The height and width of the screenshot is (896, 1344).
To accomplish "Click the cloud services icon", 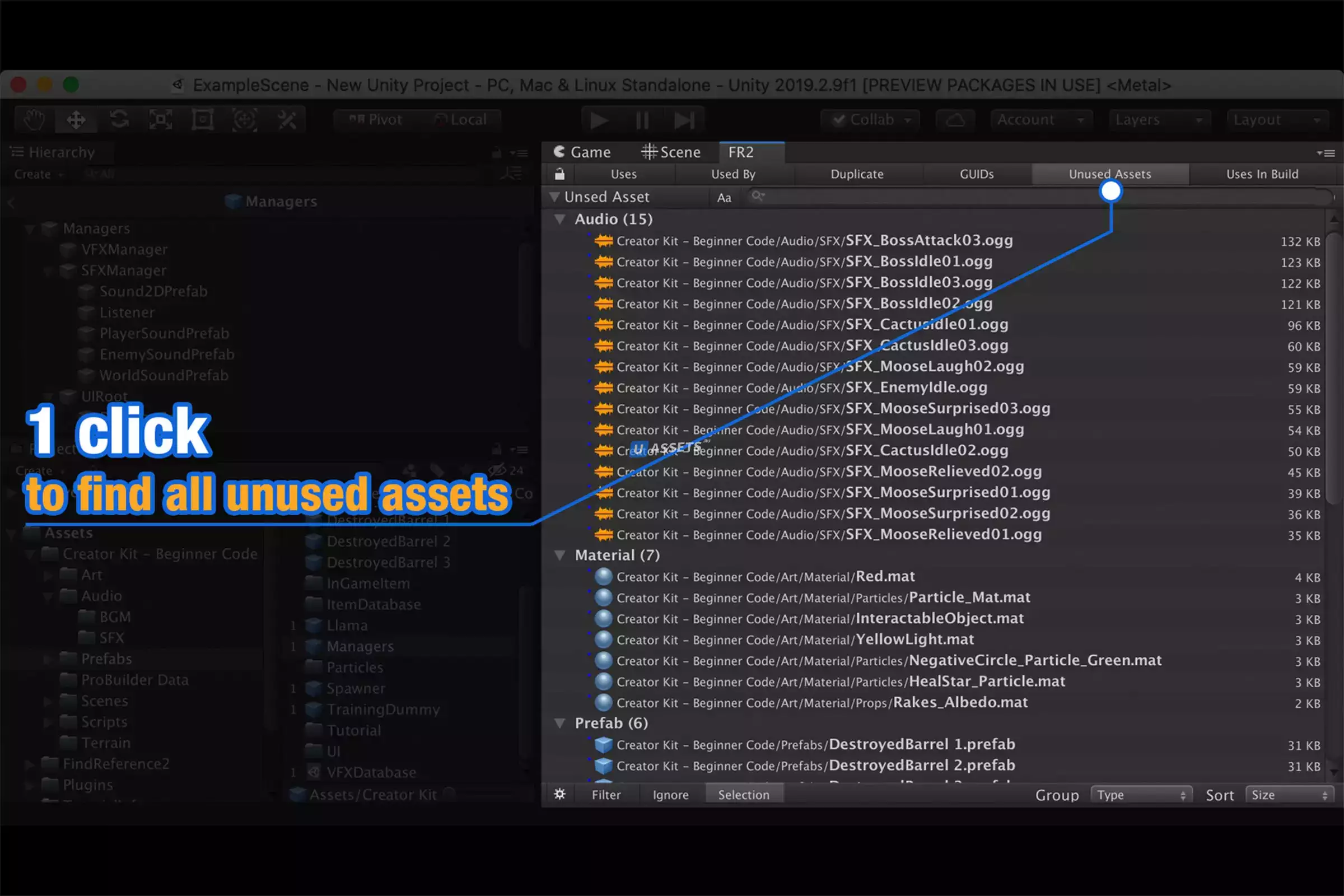I will pyautogui.click(x=955, y=120).
